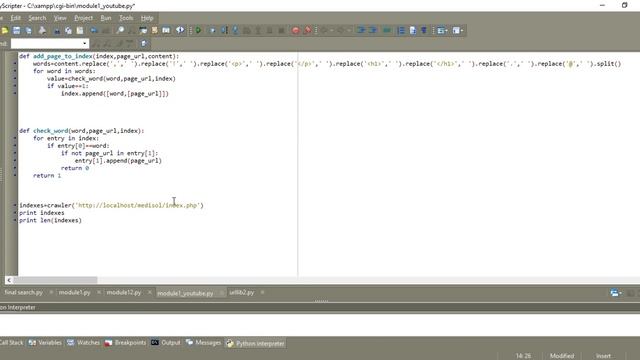Open the Run menu

point(106,18)
